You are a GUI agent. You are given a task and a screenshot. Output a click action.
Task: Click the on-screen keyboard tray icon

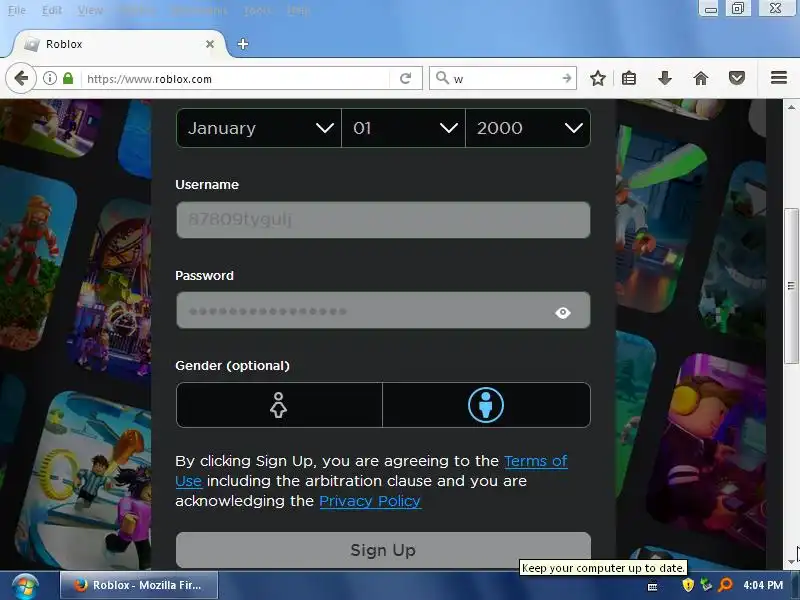pyautogui.click(x=652, y=587)
